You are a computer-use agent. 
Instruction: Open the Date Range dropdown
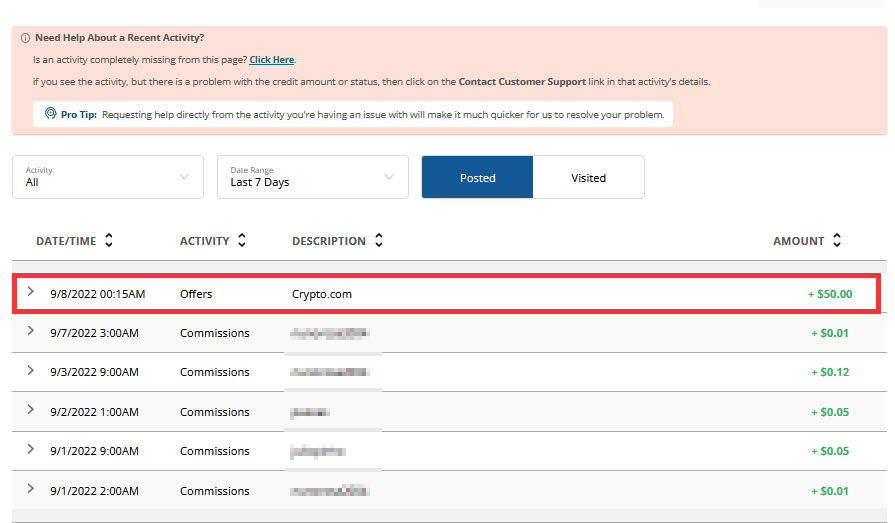tap(312, 177)
